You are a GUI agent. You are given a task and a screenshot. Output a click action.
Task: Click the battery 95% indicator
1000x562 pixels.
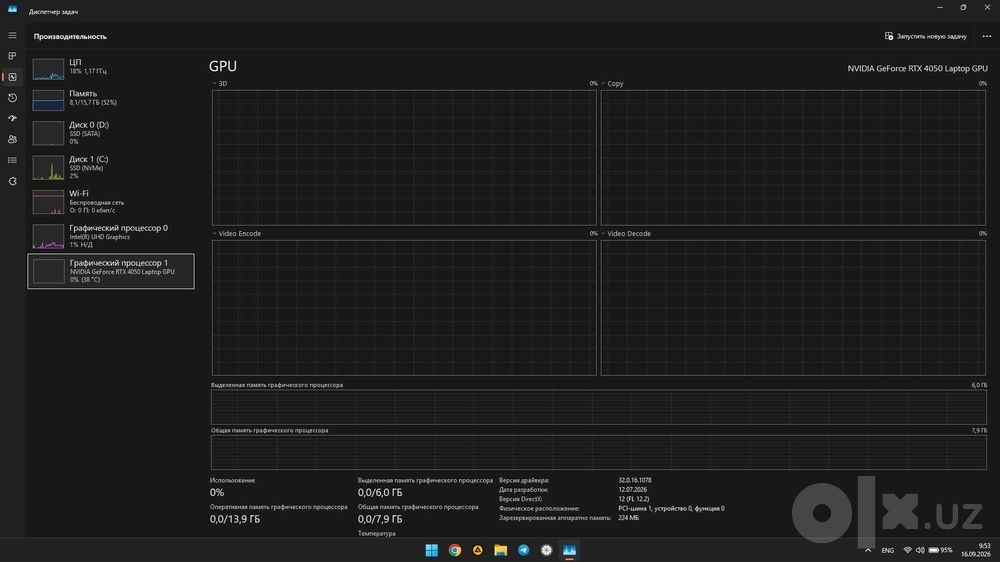pos(940,550)
